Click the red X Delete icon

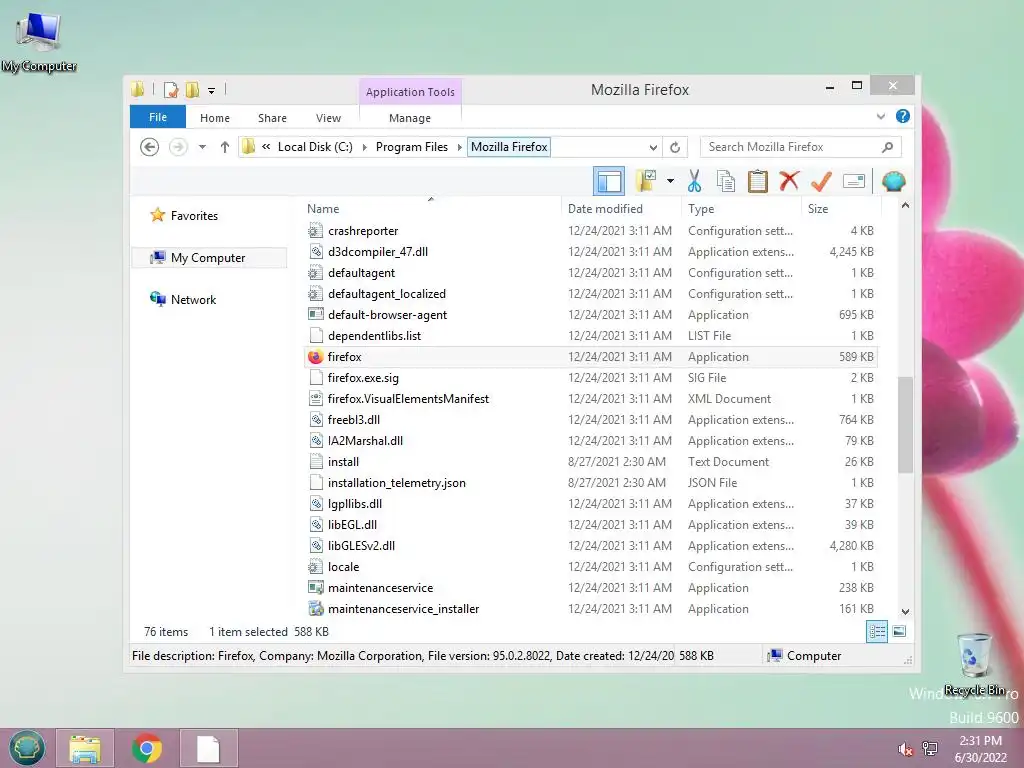click(789, 180)
